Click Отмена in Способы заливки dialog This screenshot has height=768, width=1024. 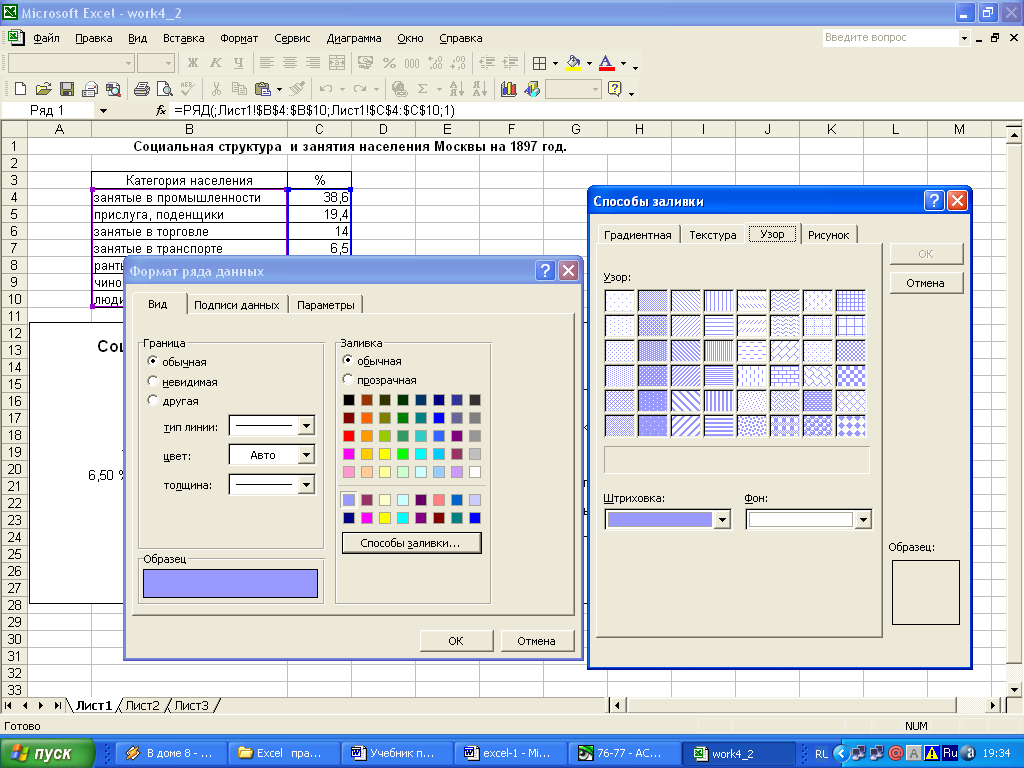pyautogui.click(x=925, y=283)
